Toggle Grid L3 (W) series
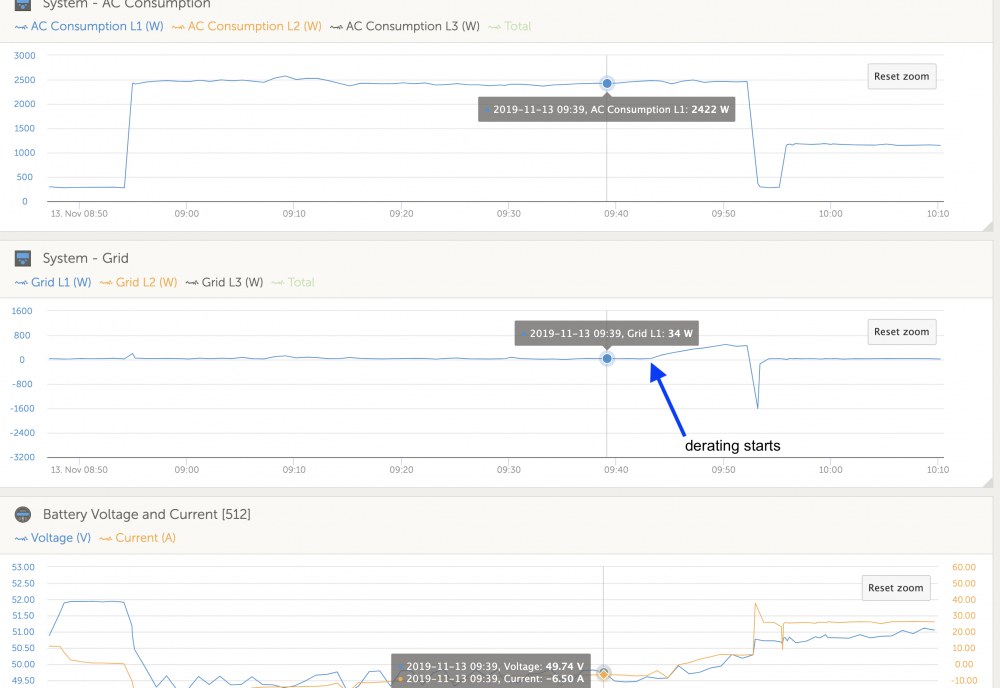 pyautogui.click(x=224, y=282)
